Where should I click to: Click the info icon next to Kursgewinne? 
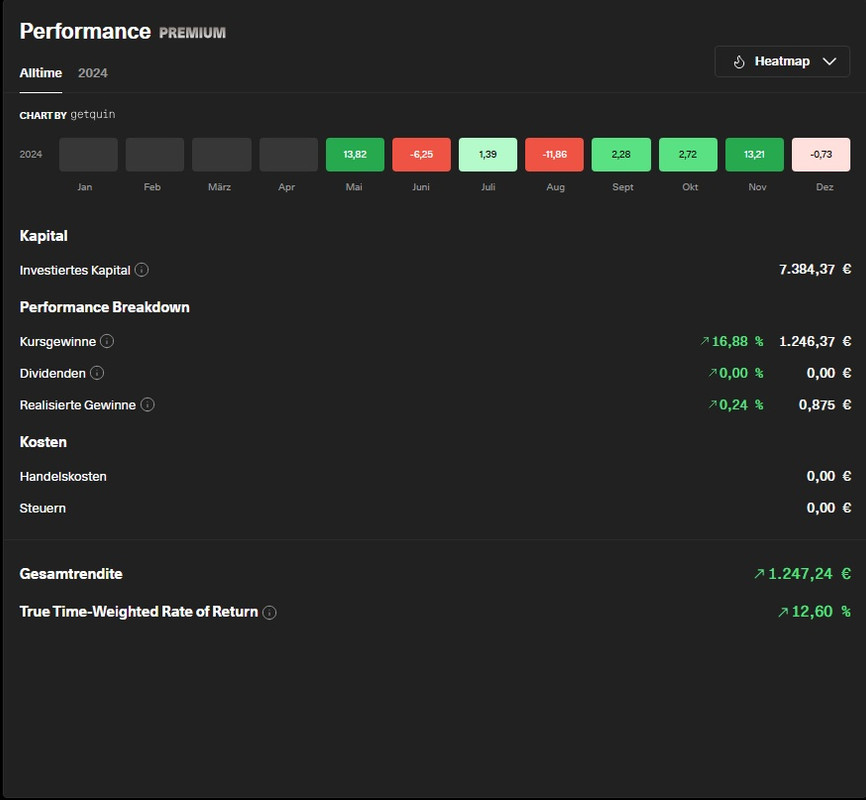coord(107,341)
